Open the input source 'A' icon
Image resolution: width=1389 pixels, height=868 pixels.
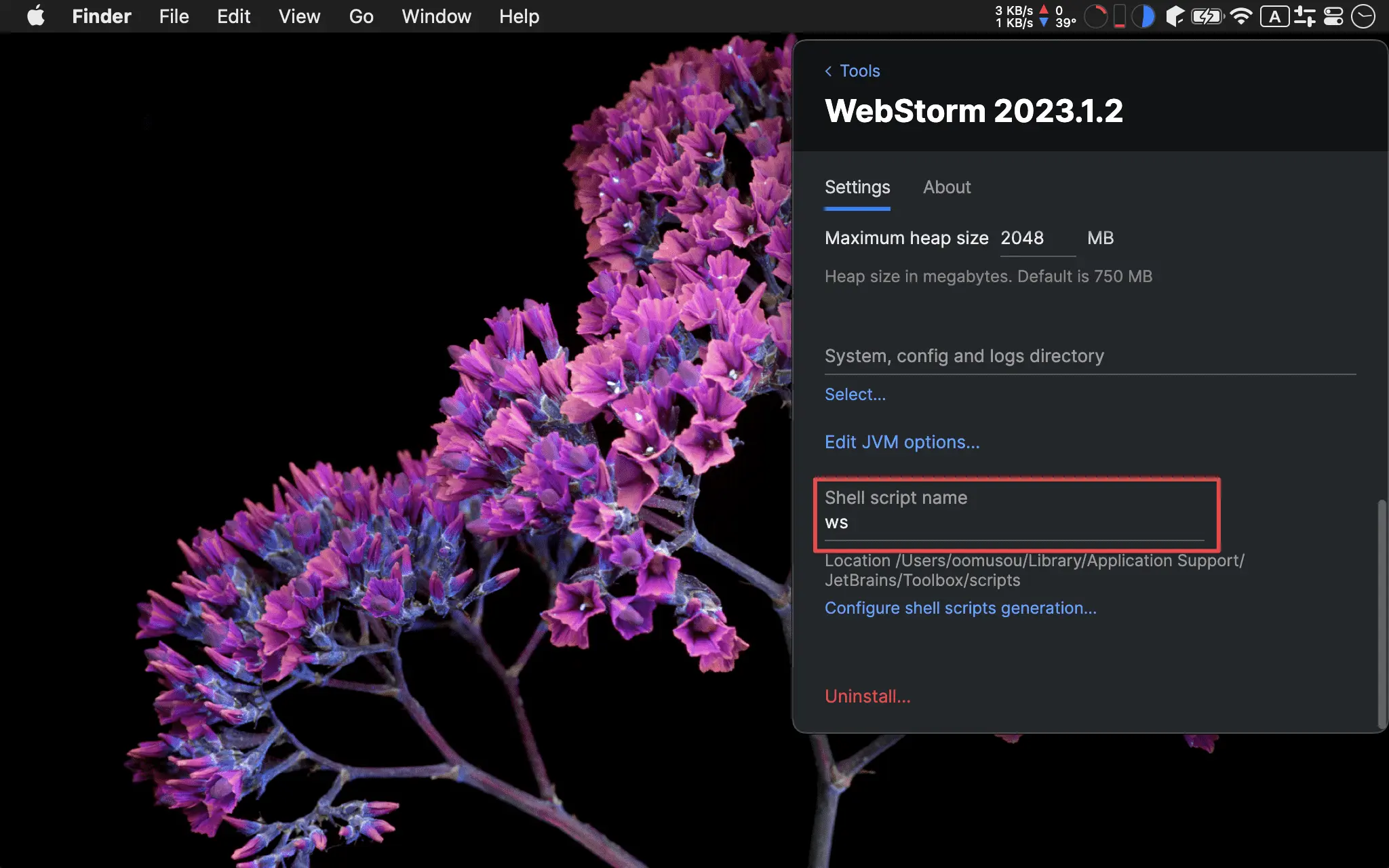1274,16
